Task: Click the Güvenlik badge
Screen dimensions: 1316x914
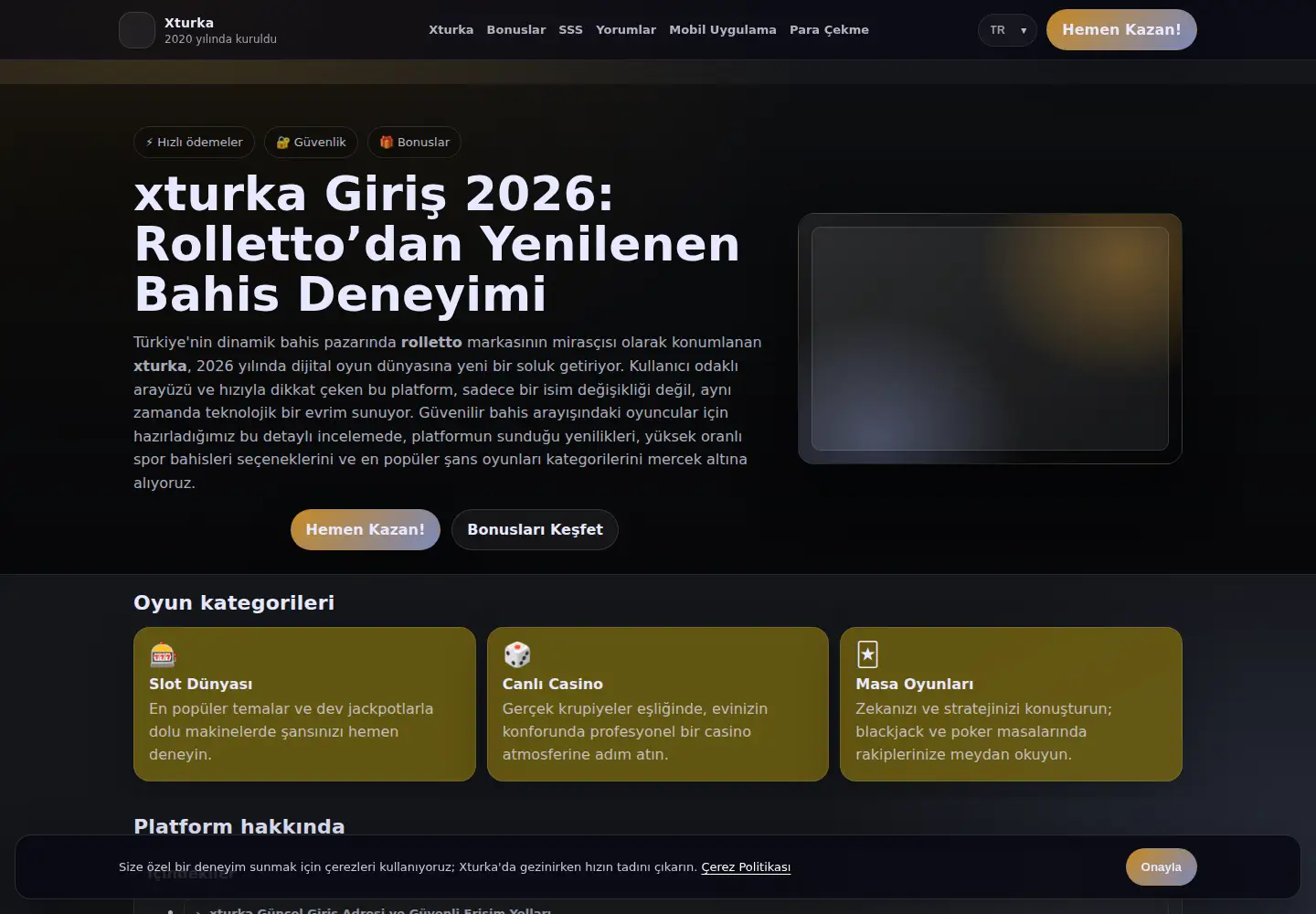Action: 311,143
